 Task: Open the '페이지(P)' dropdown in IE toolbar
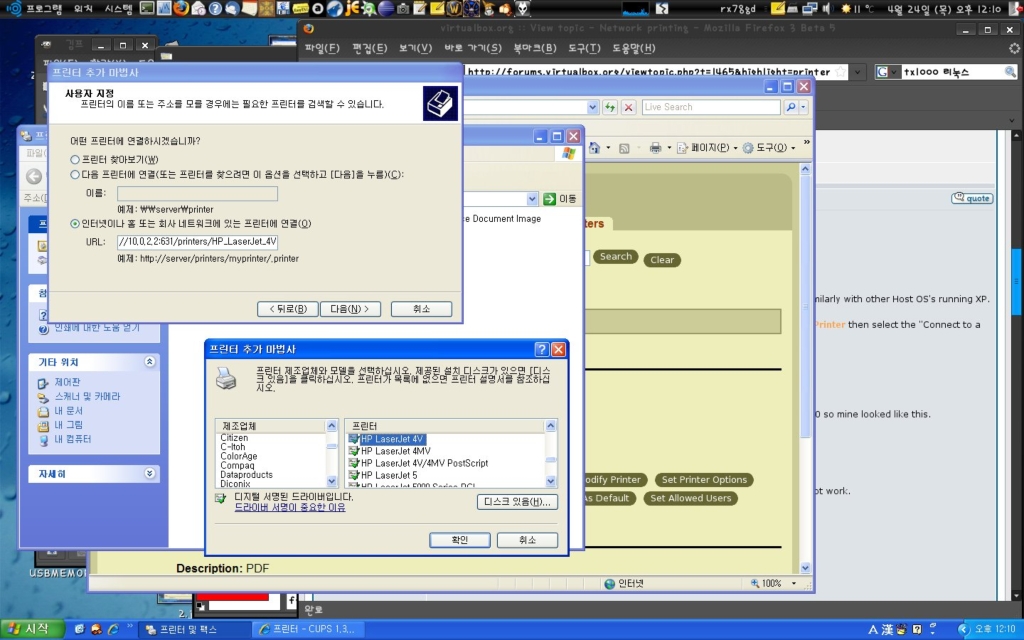point(735,148)
